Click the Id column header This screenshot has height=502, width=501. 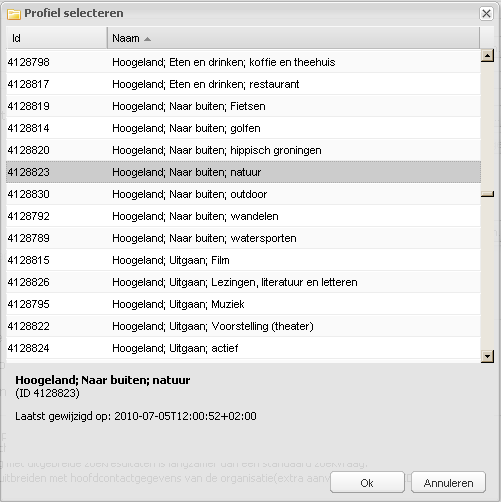[57, 38]
